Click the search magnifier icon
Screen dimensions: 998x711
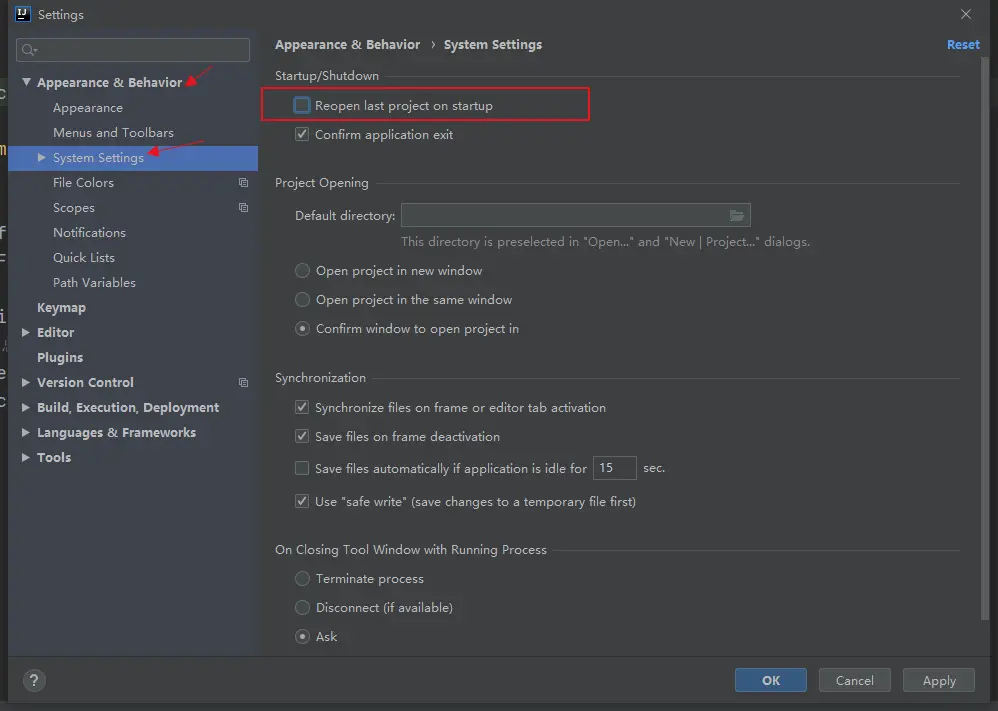click(x=29, y=50)
